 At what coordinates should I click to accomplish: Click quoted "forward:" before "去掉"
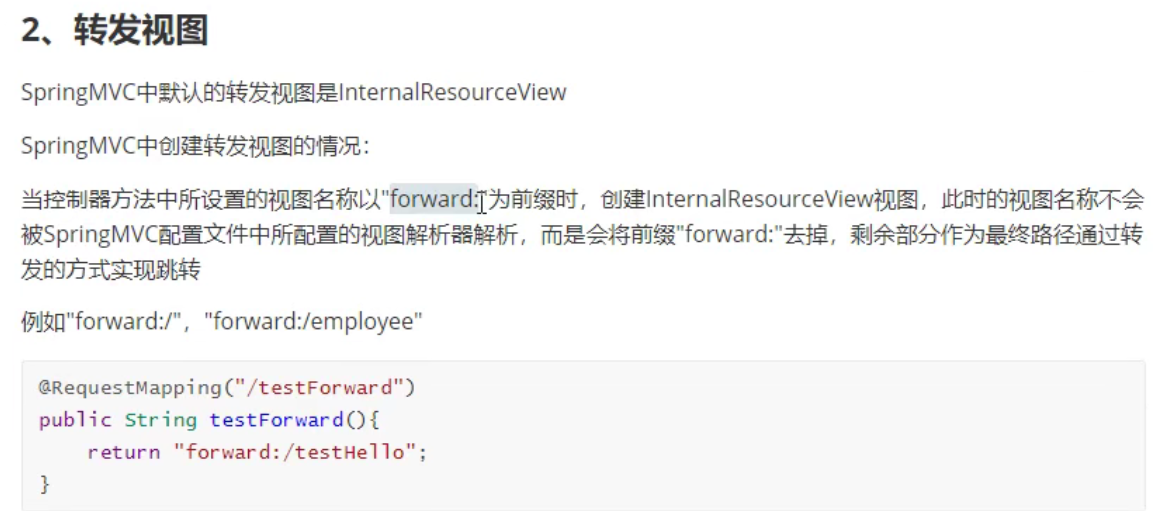pos(732,236)
